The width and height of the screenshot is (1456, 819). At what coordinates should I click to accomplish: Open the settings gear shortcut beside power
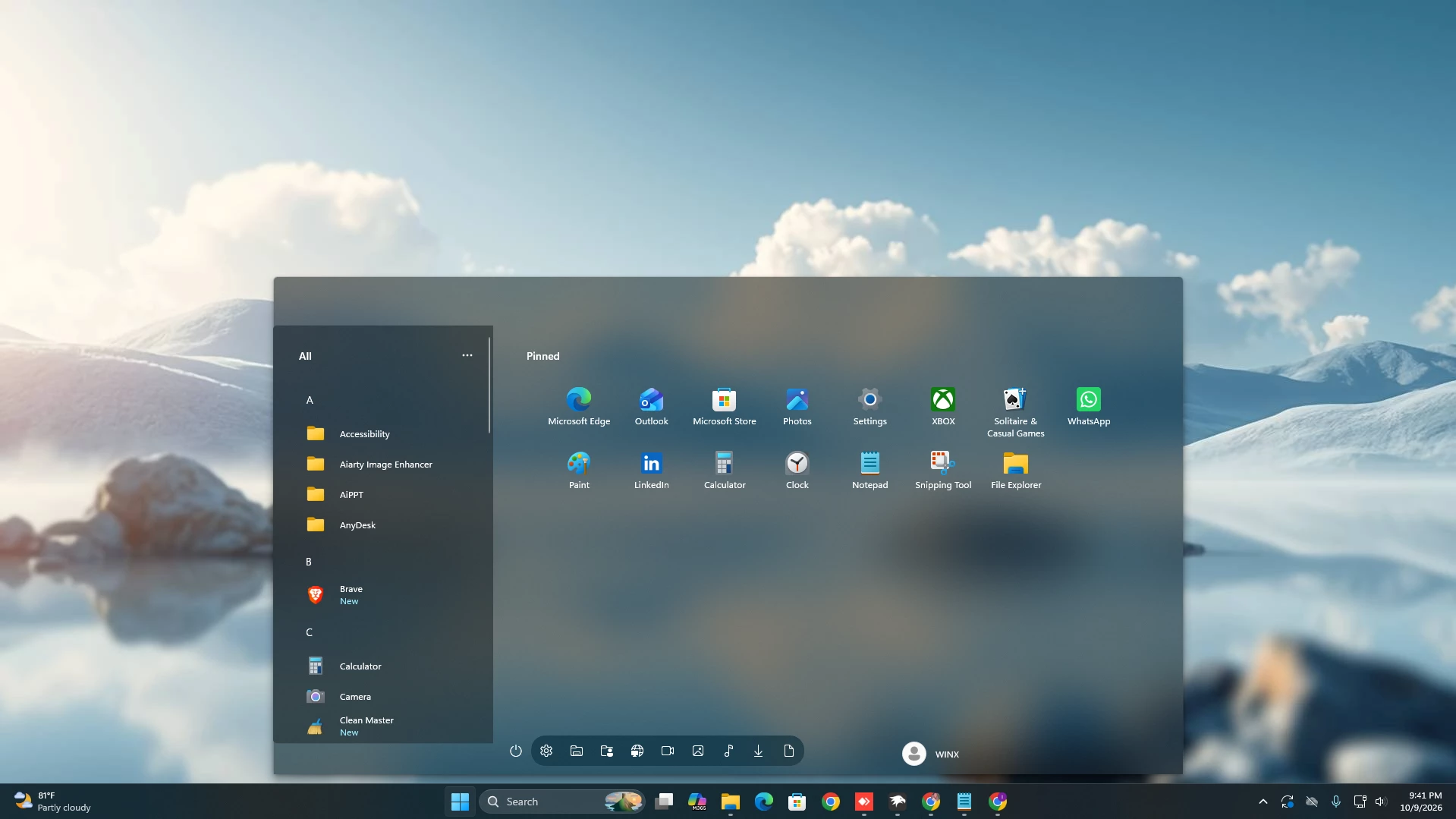coord(546,751)
